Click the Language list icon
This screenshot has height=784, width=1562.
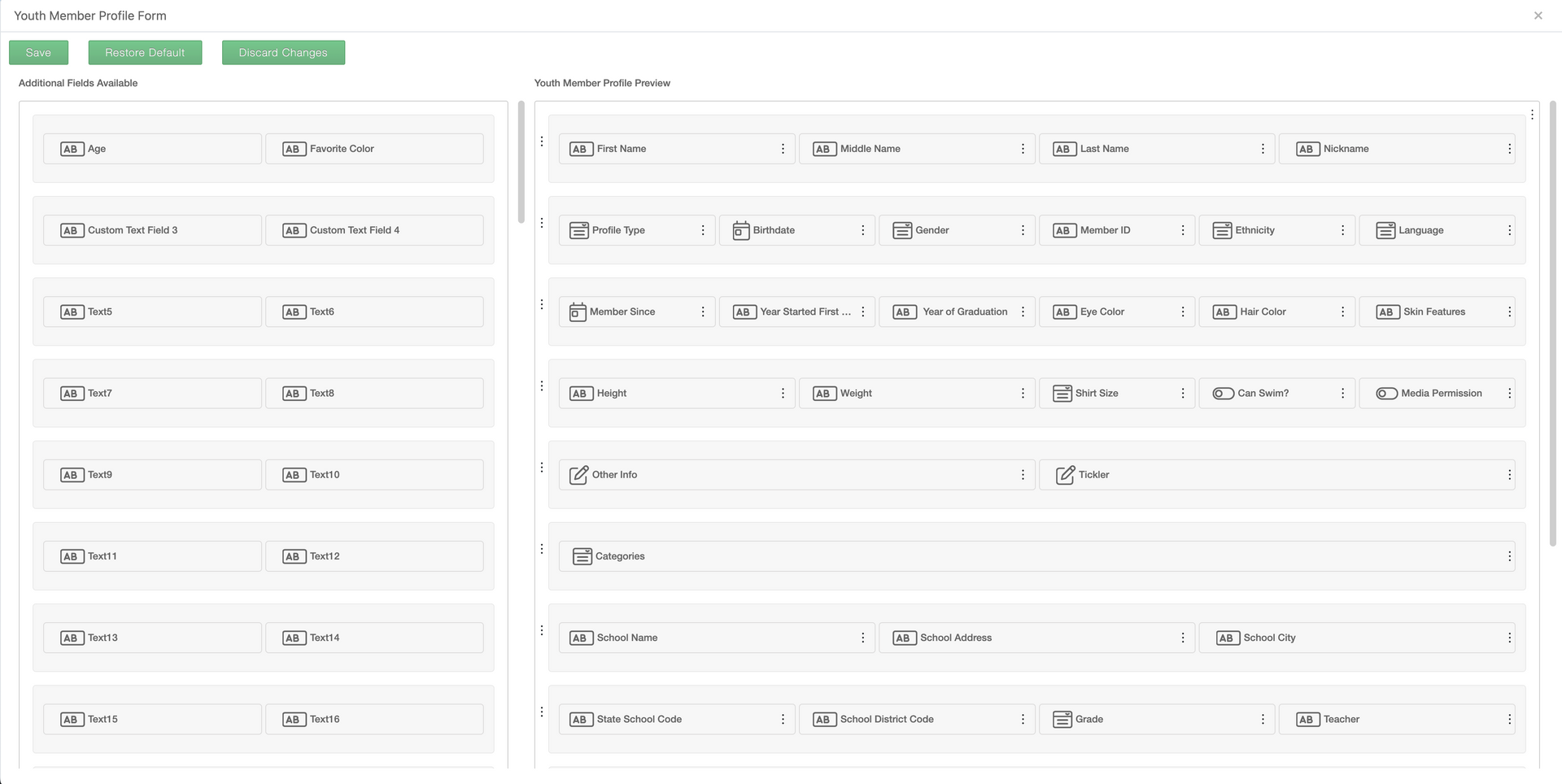pyautogui.click(x=1385, y=230)
